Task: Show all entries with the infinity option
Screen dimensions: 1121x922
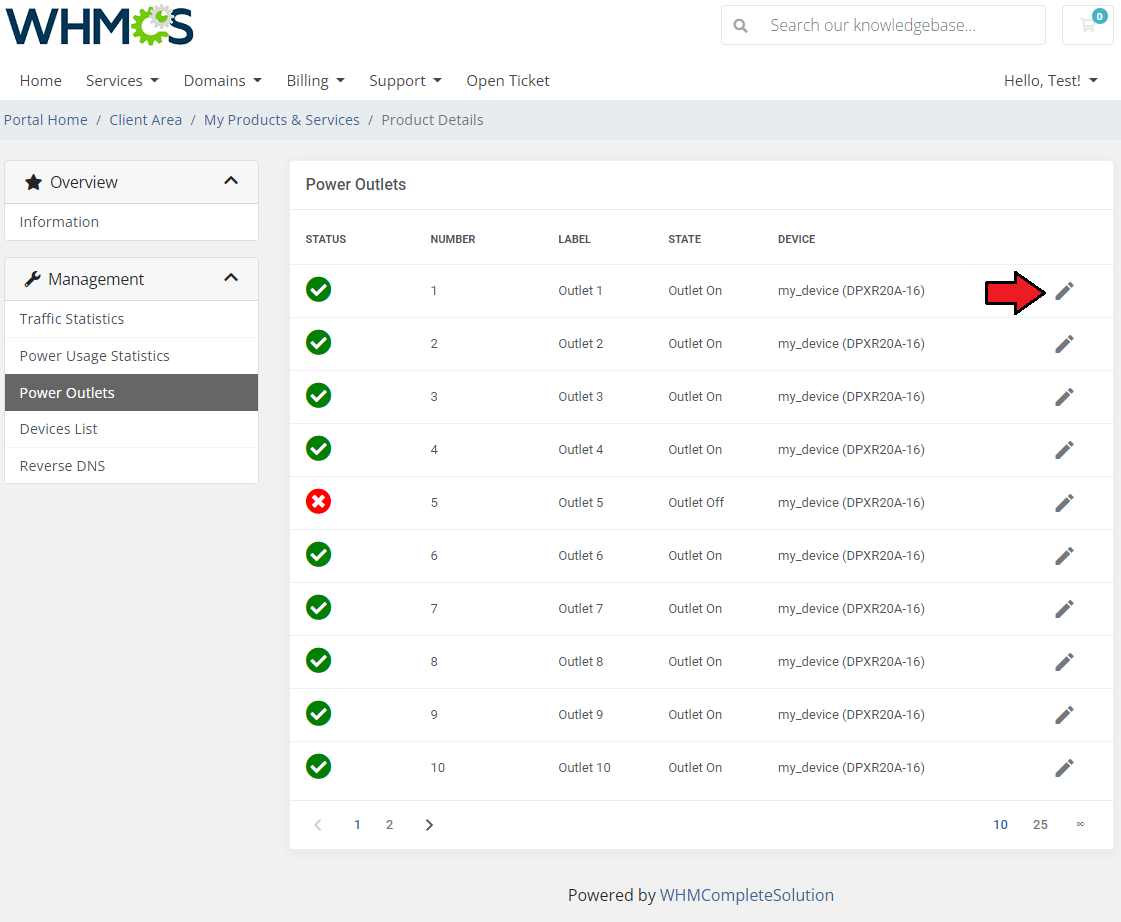Action: 1080,824
